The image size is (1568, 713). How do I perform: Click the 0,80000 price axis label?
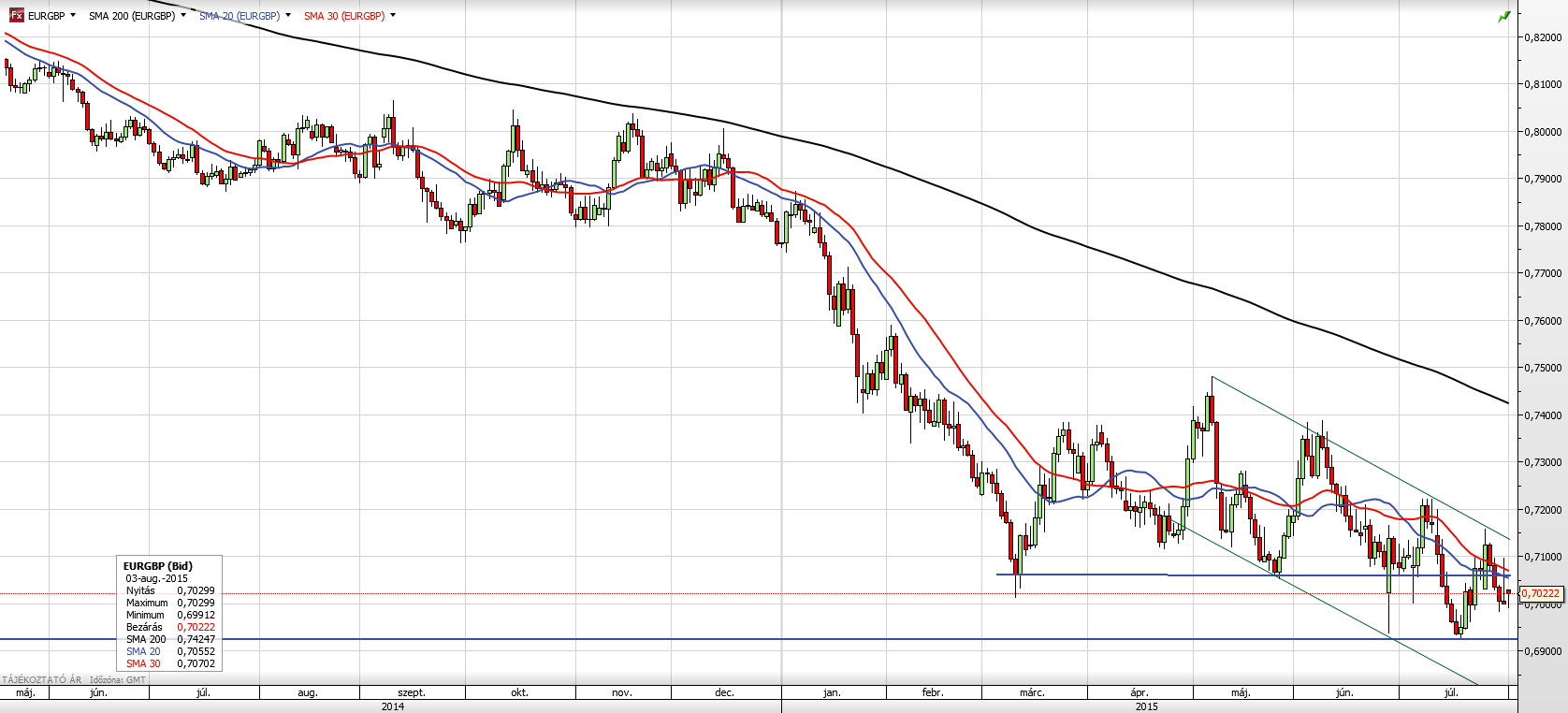click(x=1543, y=132)
